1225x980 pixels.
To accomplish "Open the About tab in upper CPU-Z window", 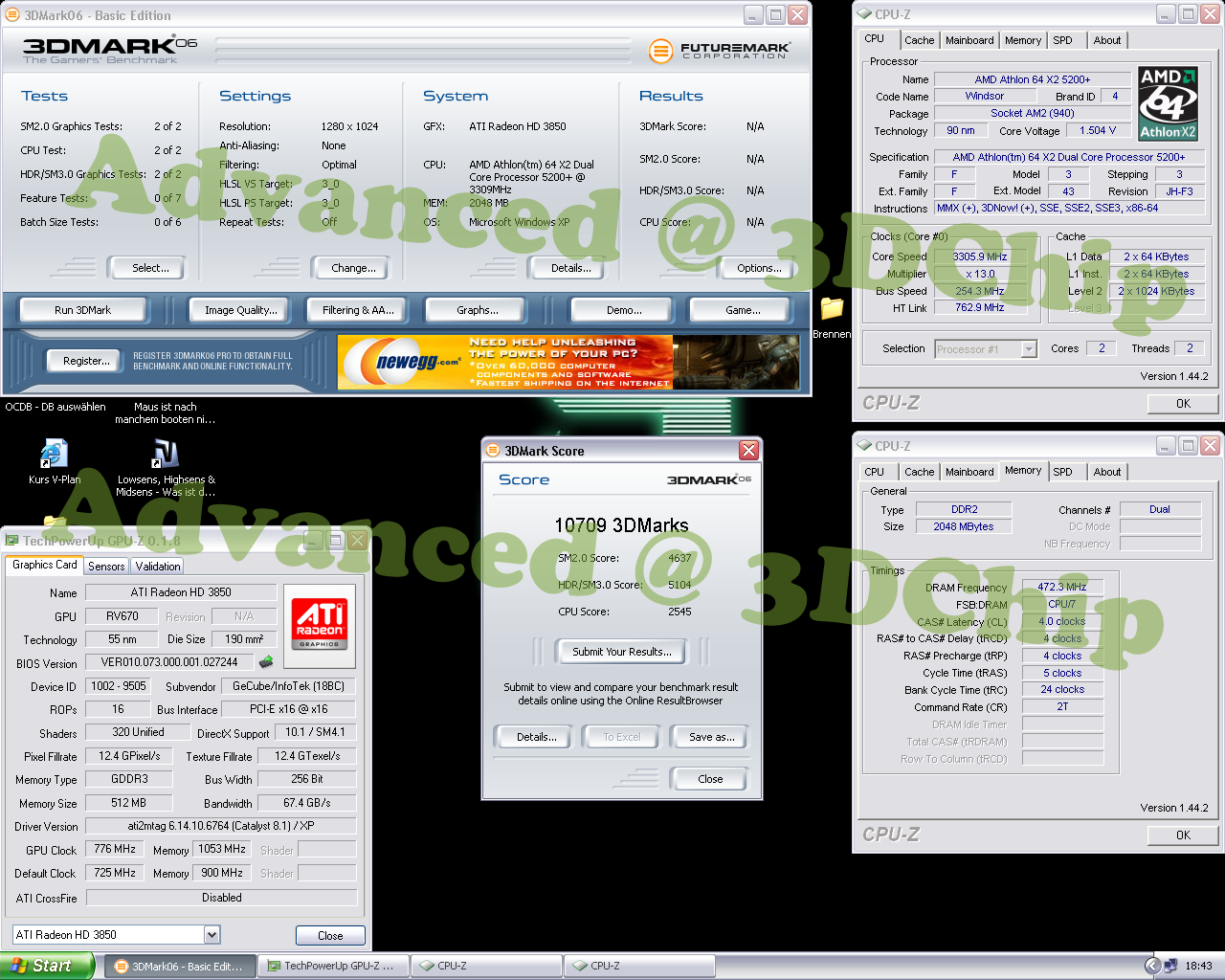I will tap(1107, 40).
